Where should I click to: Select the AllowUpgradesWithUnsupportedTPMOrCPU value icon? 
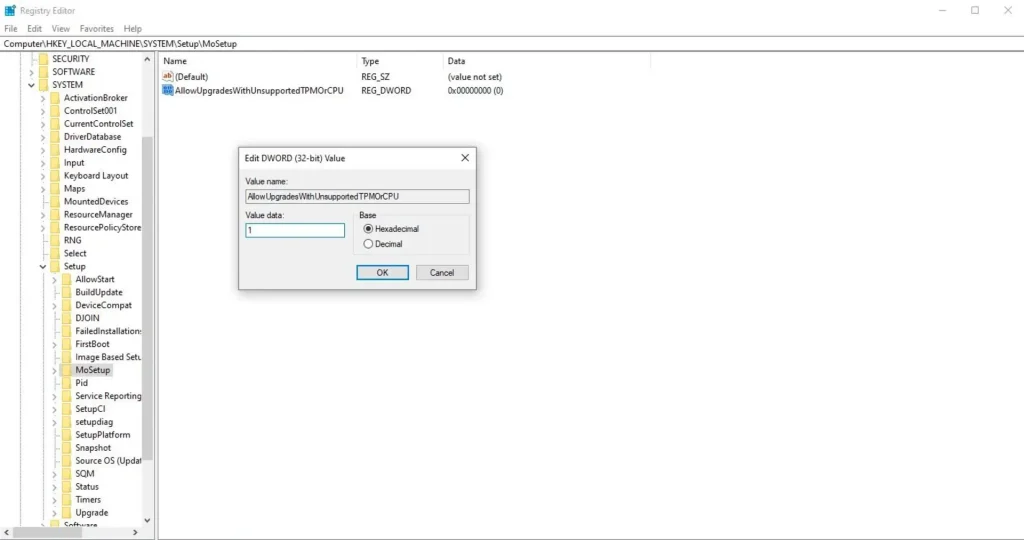pyautogui.click(x=168, y=91)
